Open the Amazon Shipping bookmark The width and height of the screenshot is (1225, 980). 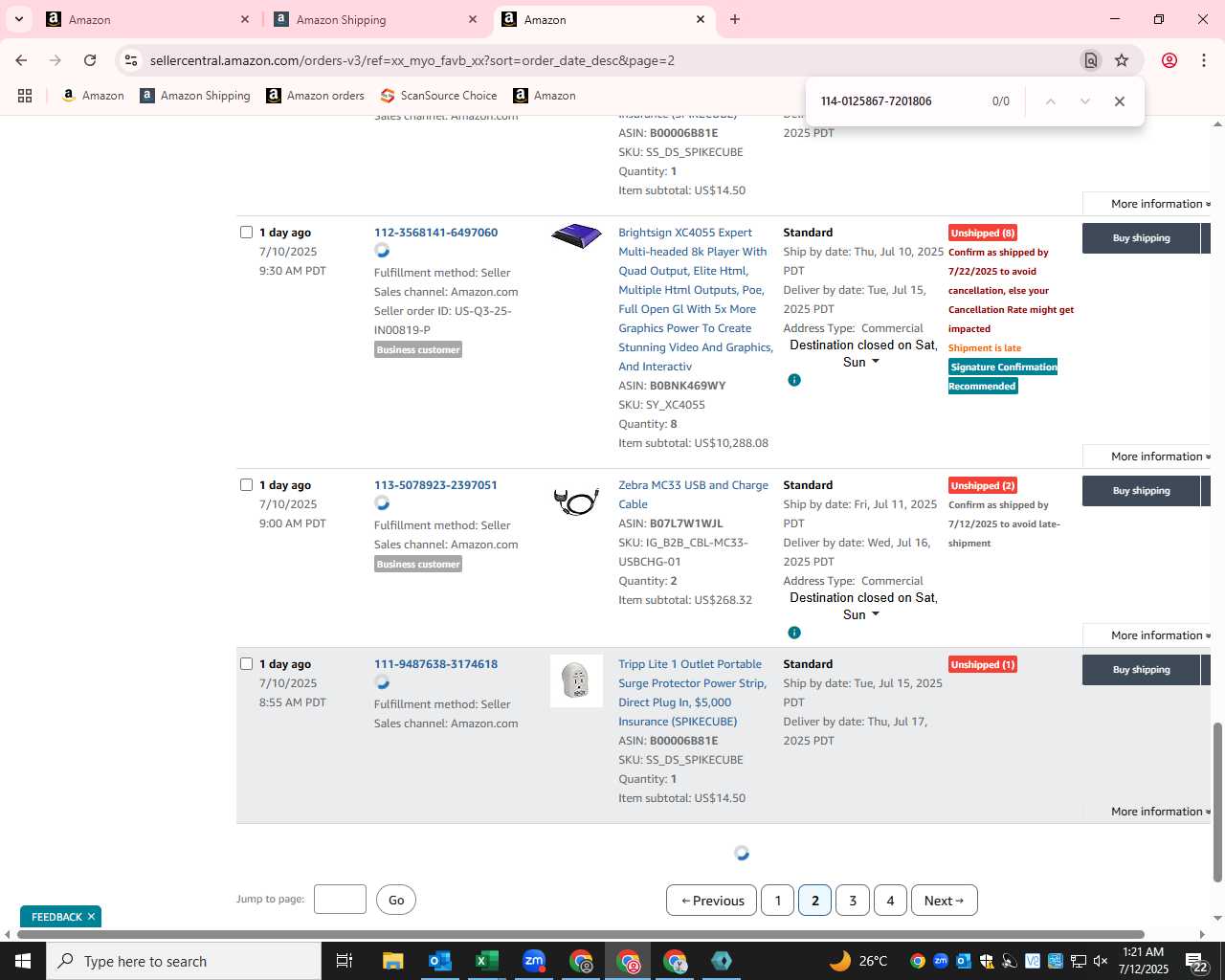195,96
